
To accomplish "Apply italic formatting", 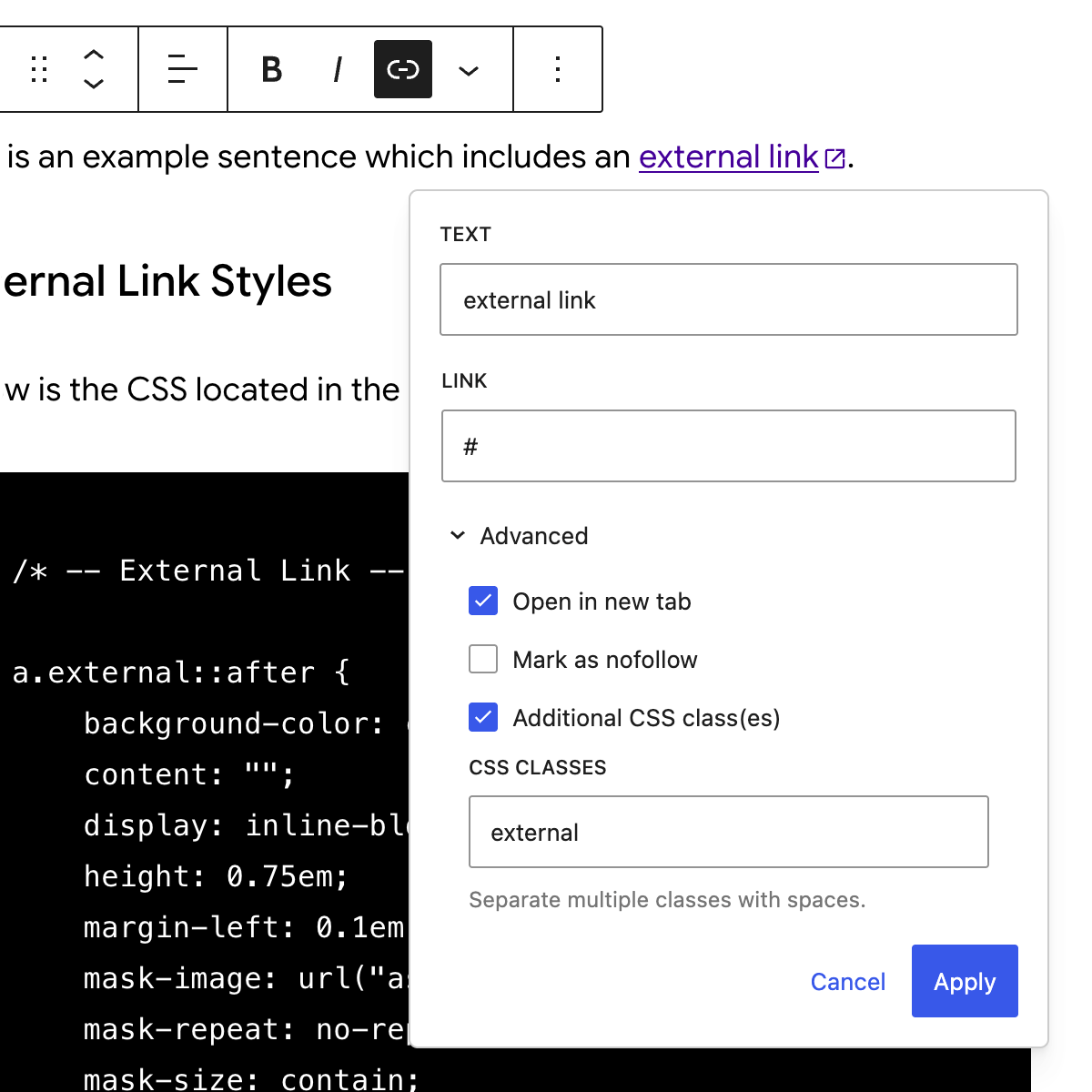I will [337, 69].
